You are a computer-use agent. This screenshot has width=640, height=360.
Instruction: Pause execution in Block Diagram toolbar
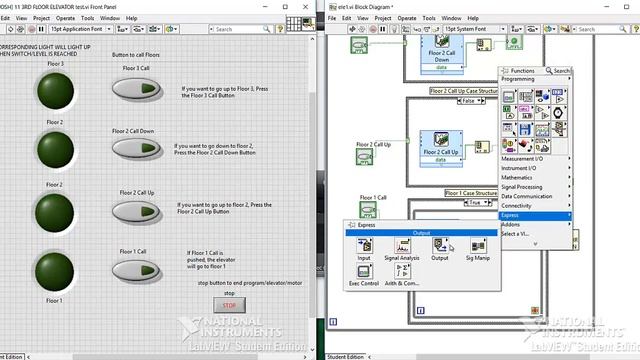(x=382, y=29)
